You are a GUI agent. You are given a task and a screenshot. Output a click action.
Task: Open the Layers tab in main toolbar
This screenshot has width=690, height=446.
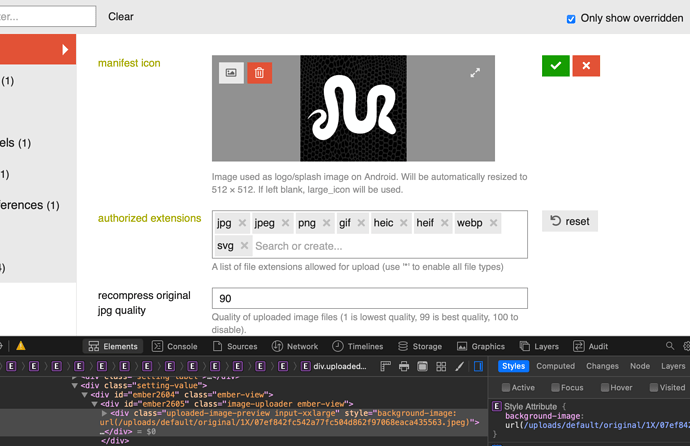point(539,347)
